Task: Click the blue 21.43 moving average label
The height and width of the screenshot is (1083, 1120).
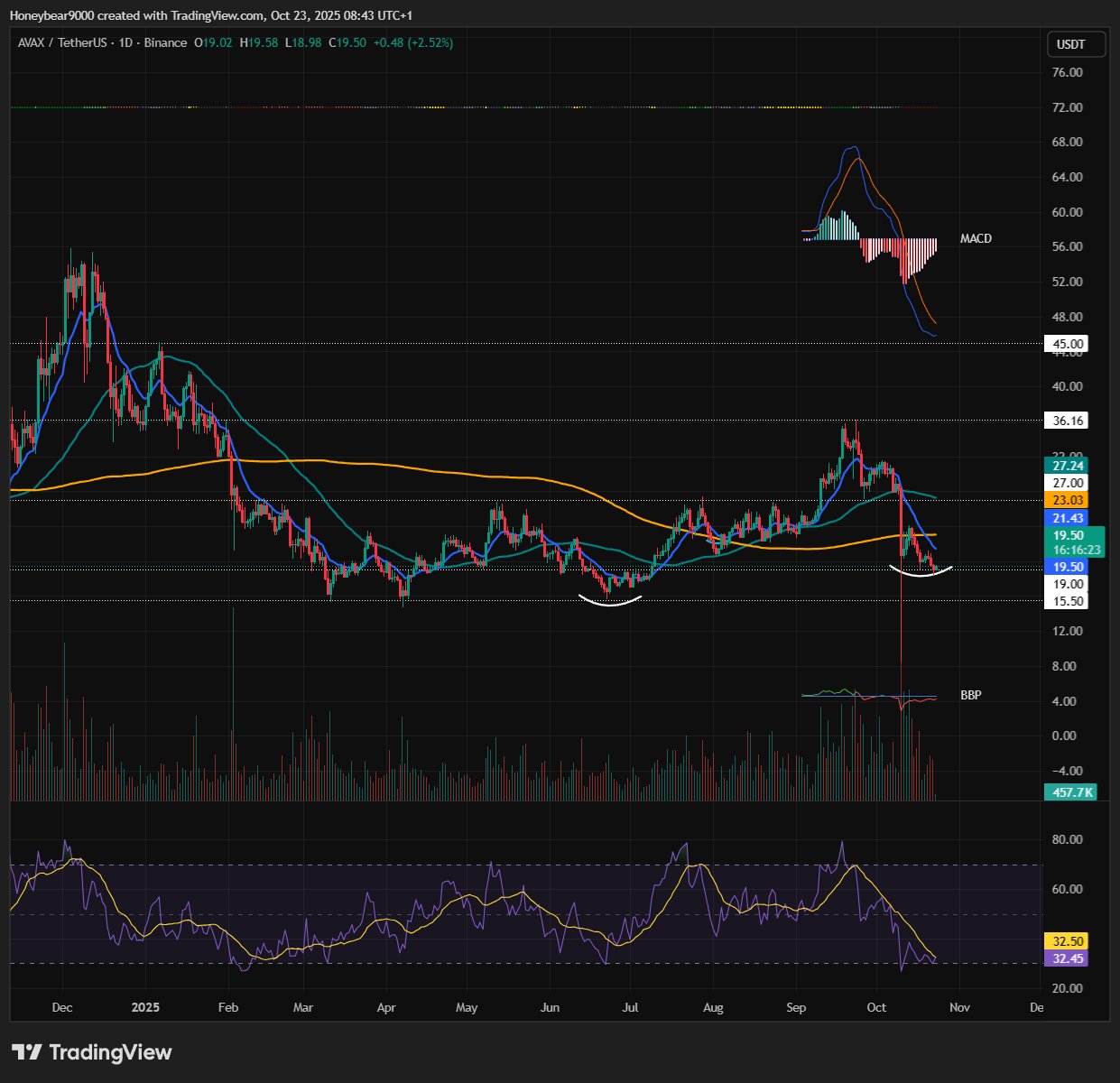Action: 1067,518
